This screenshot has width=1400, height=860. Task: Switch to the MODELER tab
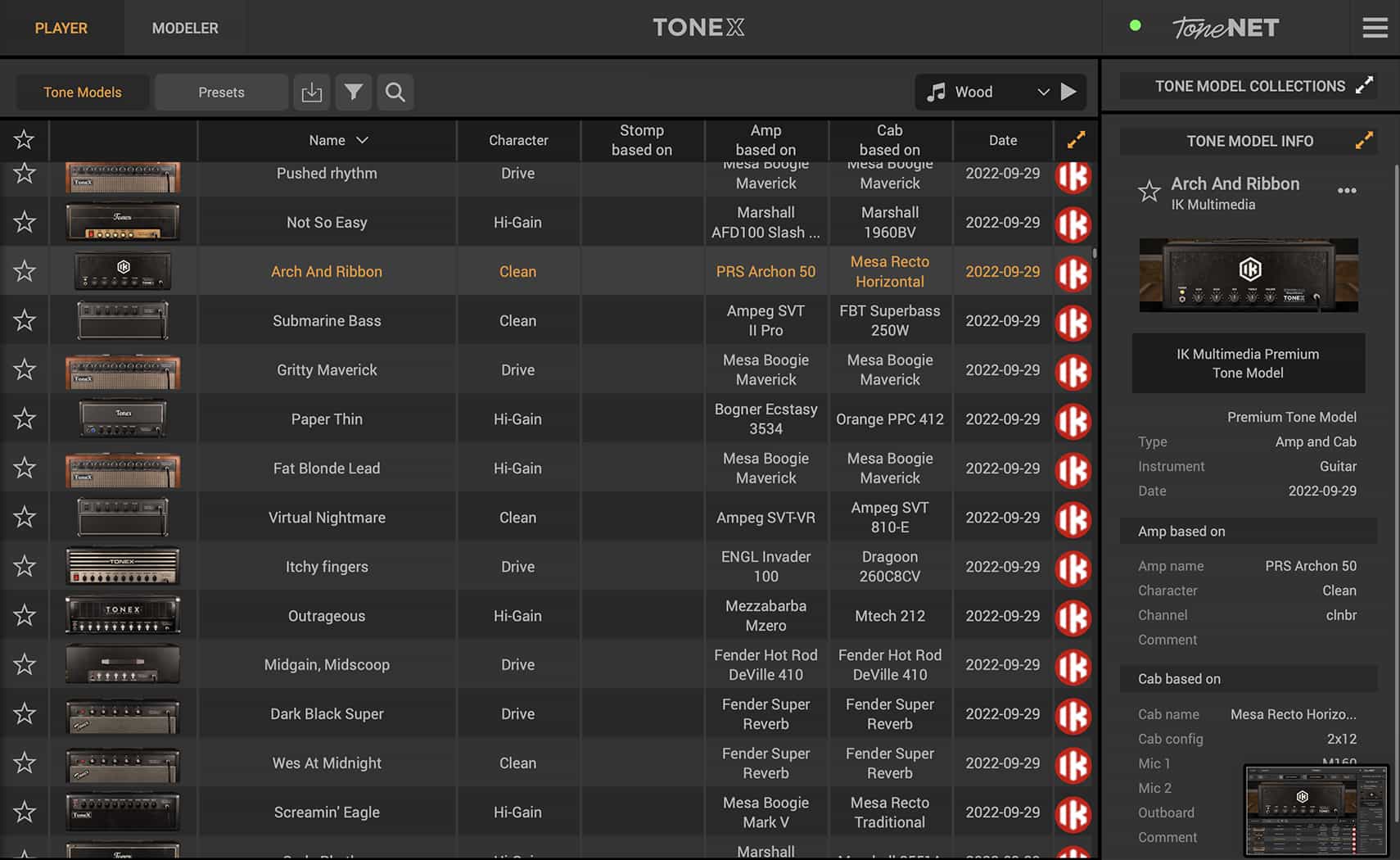[184, 27]
